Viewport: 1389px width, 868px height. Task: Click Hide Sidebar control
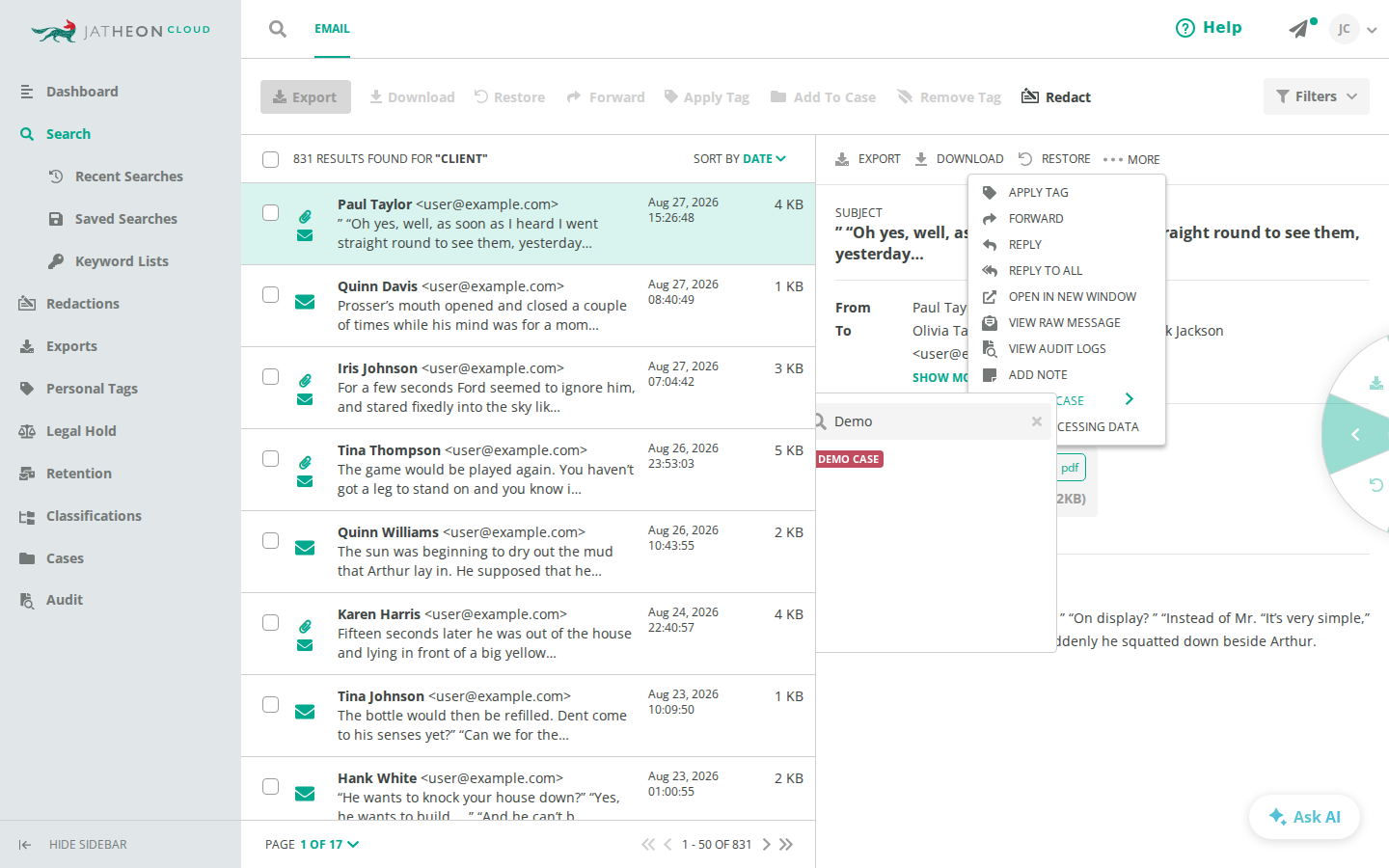pyautogui.click(x=72, y=845)
